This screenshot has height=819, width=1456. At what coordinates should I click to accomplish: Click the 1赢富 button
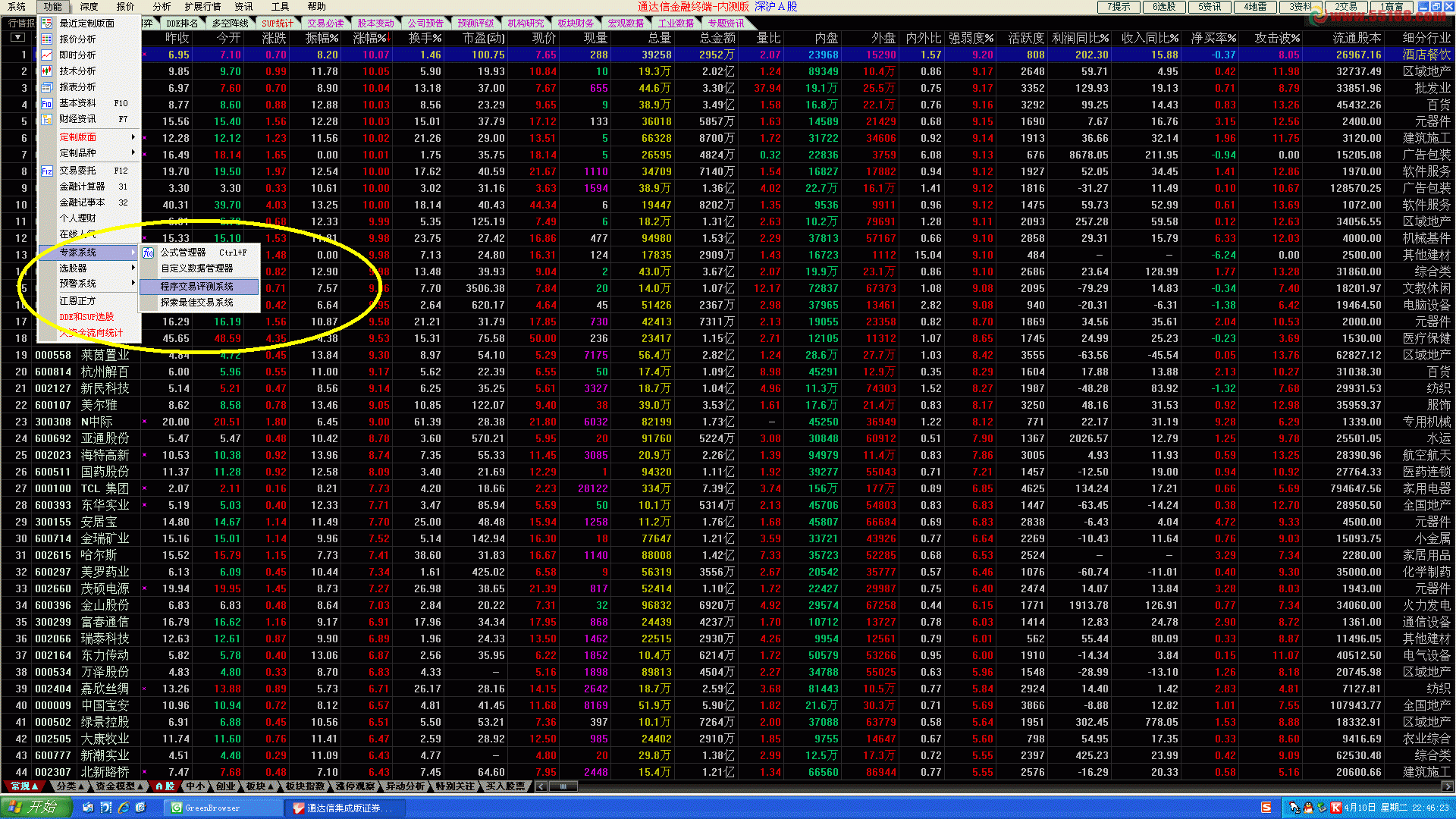1392,6
